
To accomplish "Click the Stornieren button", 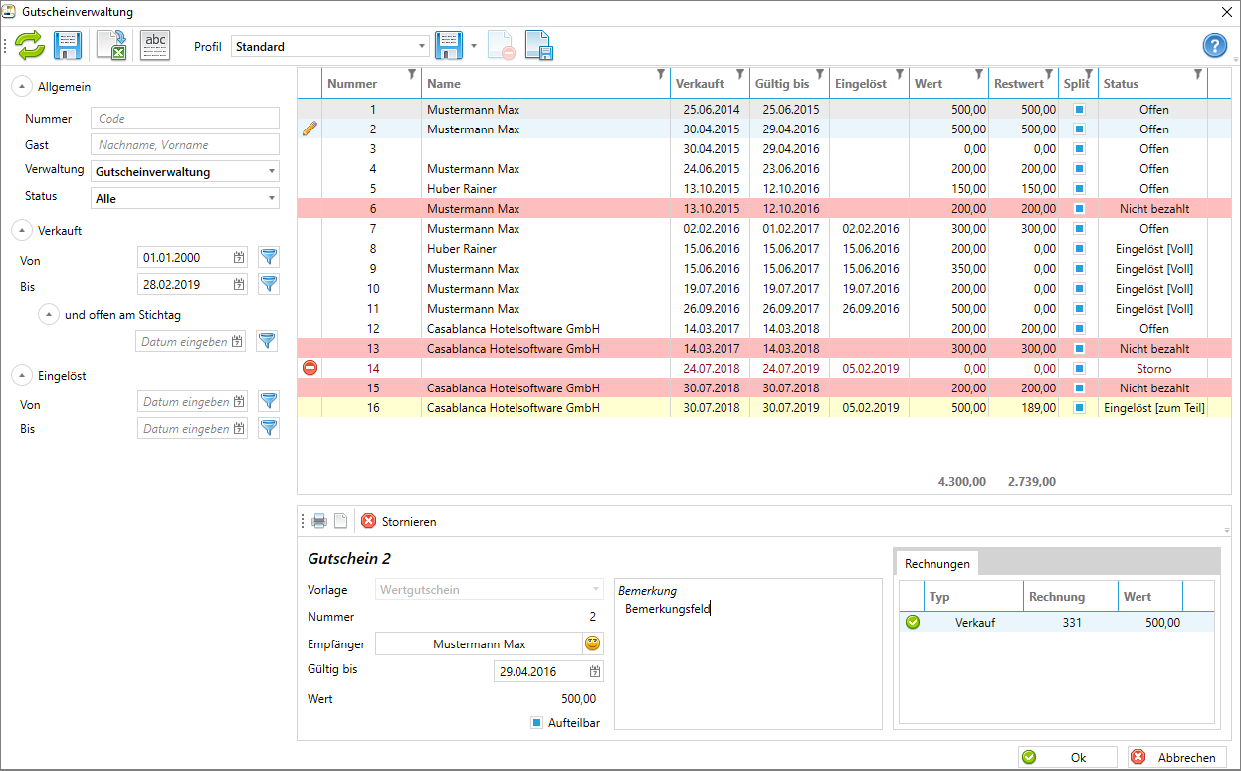I will pos(399,521).
